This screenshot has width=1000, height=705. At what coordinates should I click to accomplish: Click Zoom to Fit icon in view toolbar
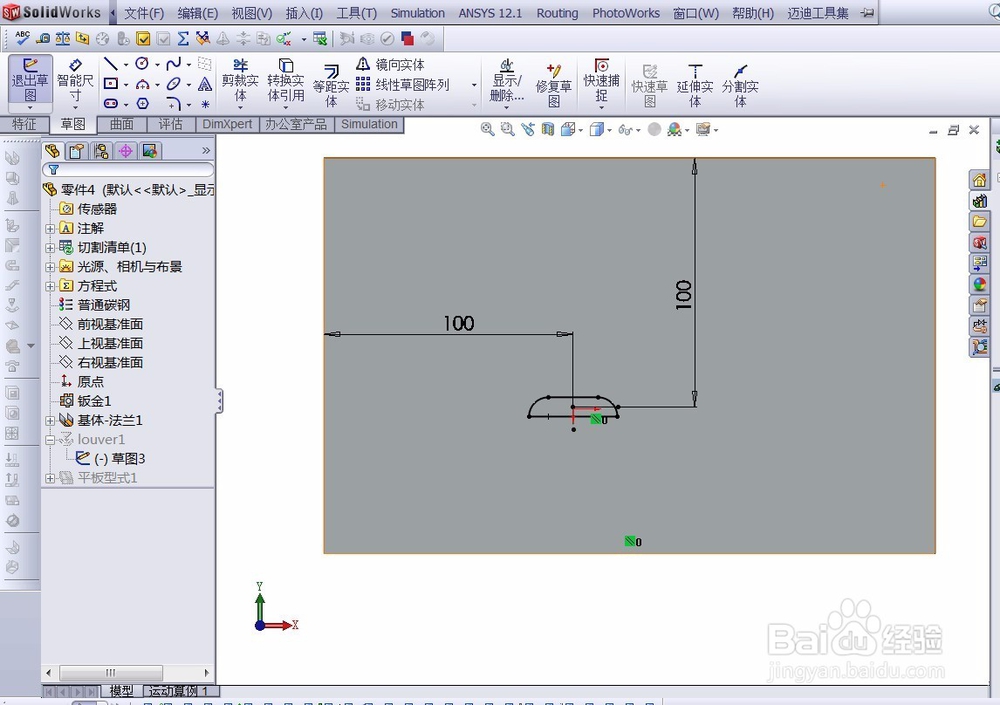pos(487,130)
